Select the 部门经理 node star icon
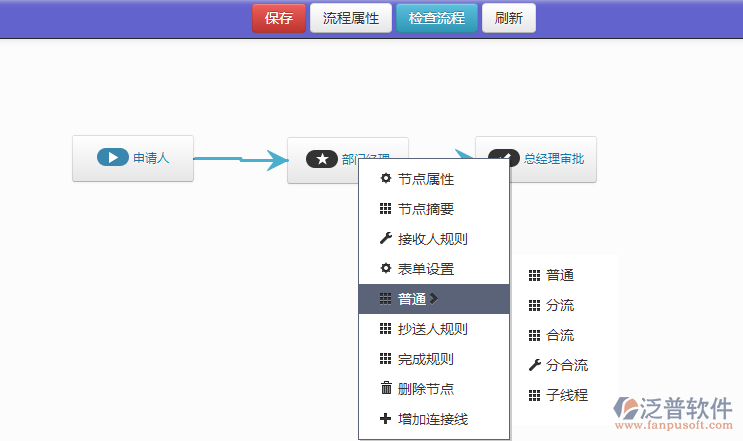743x441 pixels. pyautogui.click(x=322, y=159)
